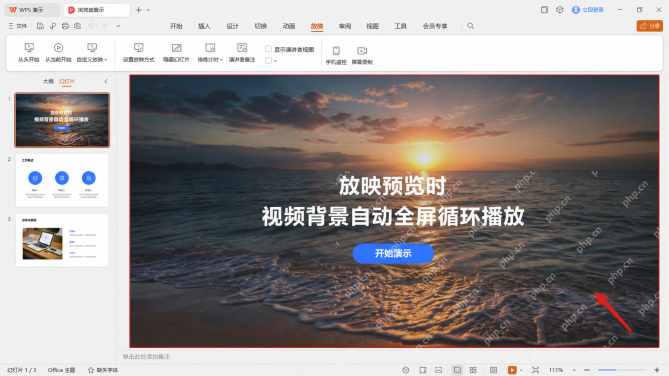Viewport: 669px width, 376px height.
Task: Enable show presenter view (显示演讲者视图) checkbox
Action: tap(268, 49)
